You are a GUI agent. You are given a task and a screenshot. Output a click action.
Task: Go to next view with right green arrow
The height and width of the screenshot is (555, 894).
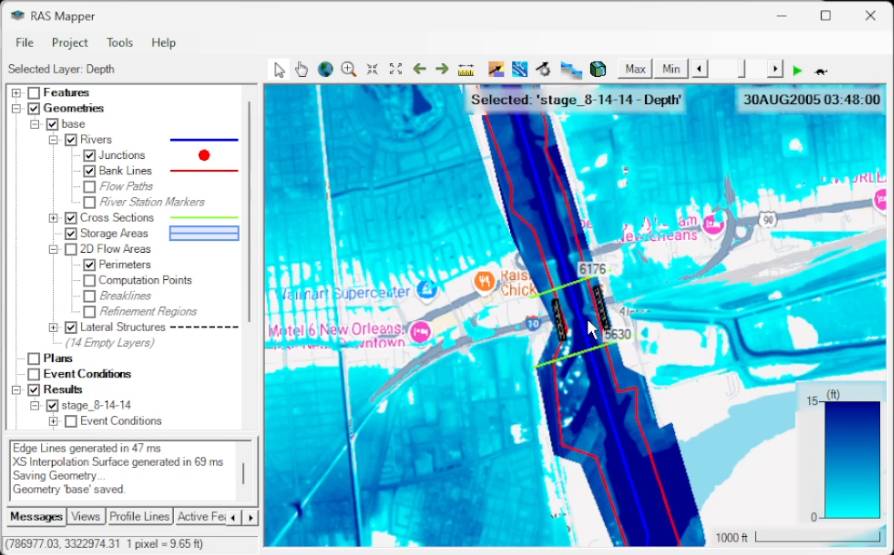(x=442, y=69)
